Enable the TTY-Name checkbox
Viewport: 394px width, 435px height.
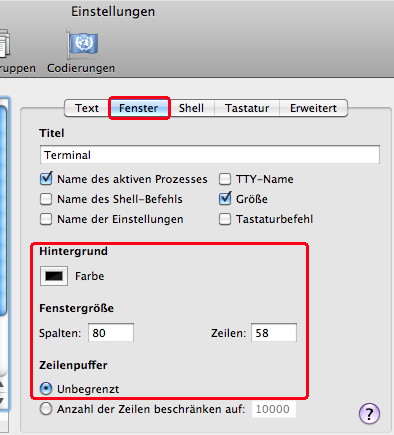[x=225, y=179]
